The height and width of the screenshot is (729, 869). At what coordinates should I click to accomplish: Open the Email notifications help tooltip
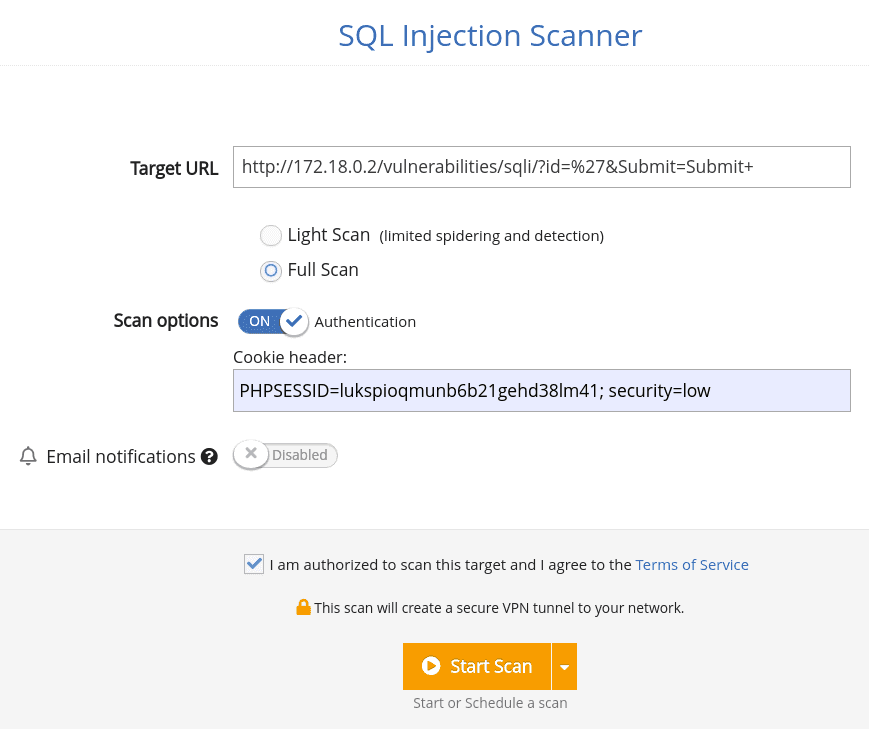209,456
